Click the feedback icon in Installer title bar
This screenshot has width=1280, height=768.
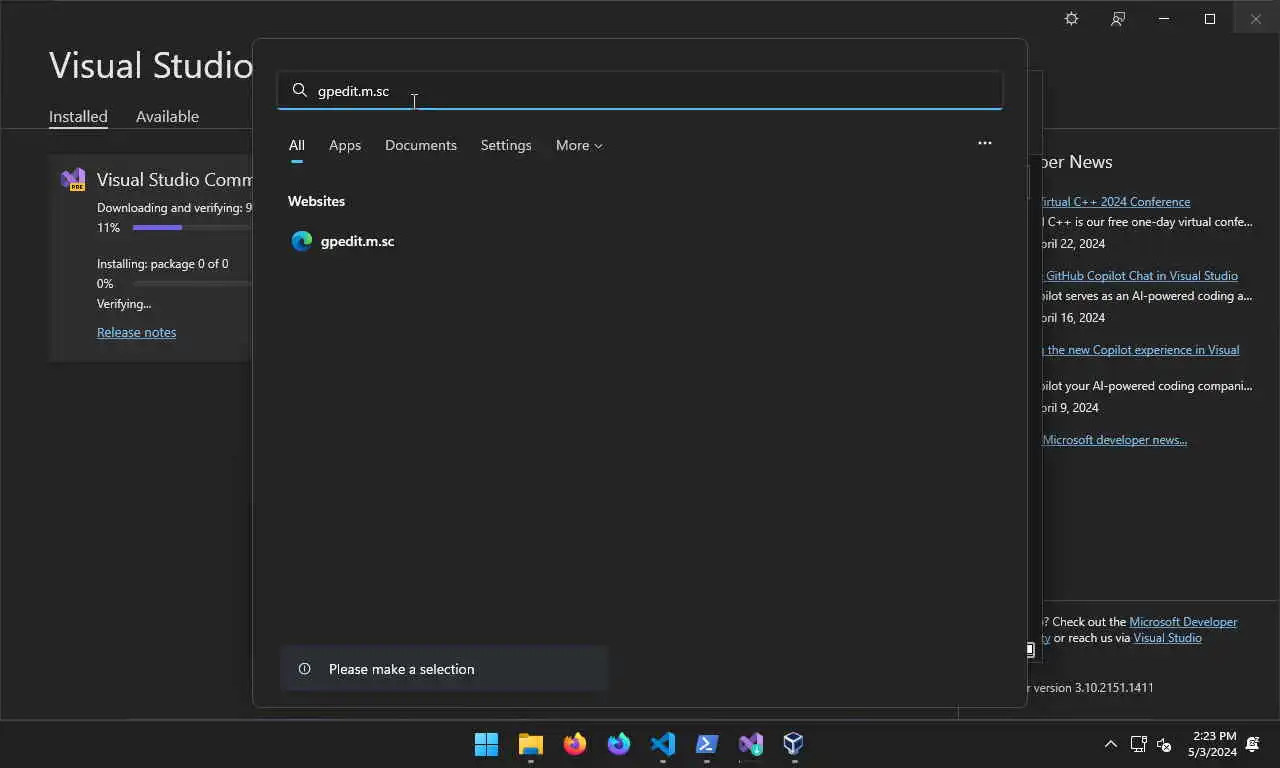click(1118, 19)
